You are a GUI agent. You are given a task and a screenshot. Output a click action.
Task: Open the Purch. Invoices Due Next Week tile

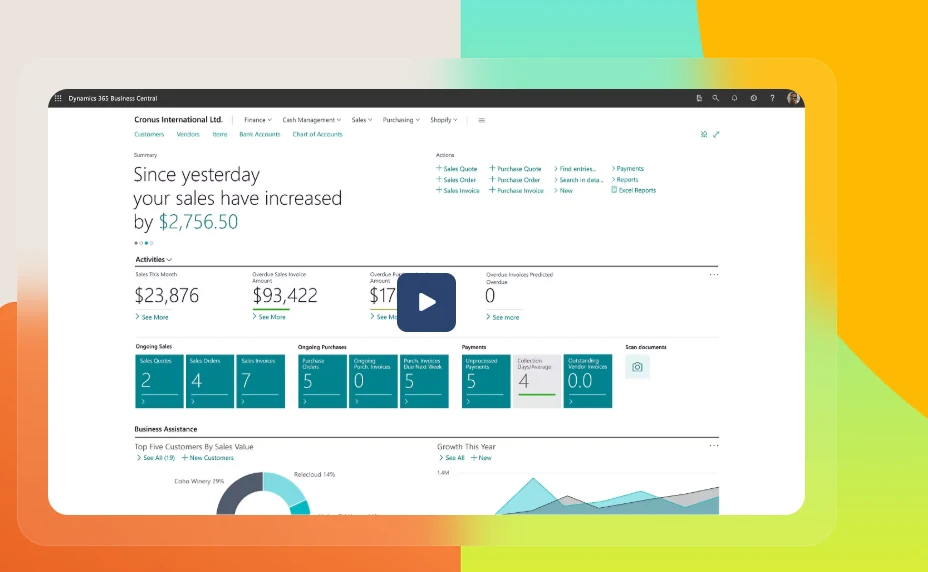click(x=424, y=381)
